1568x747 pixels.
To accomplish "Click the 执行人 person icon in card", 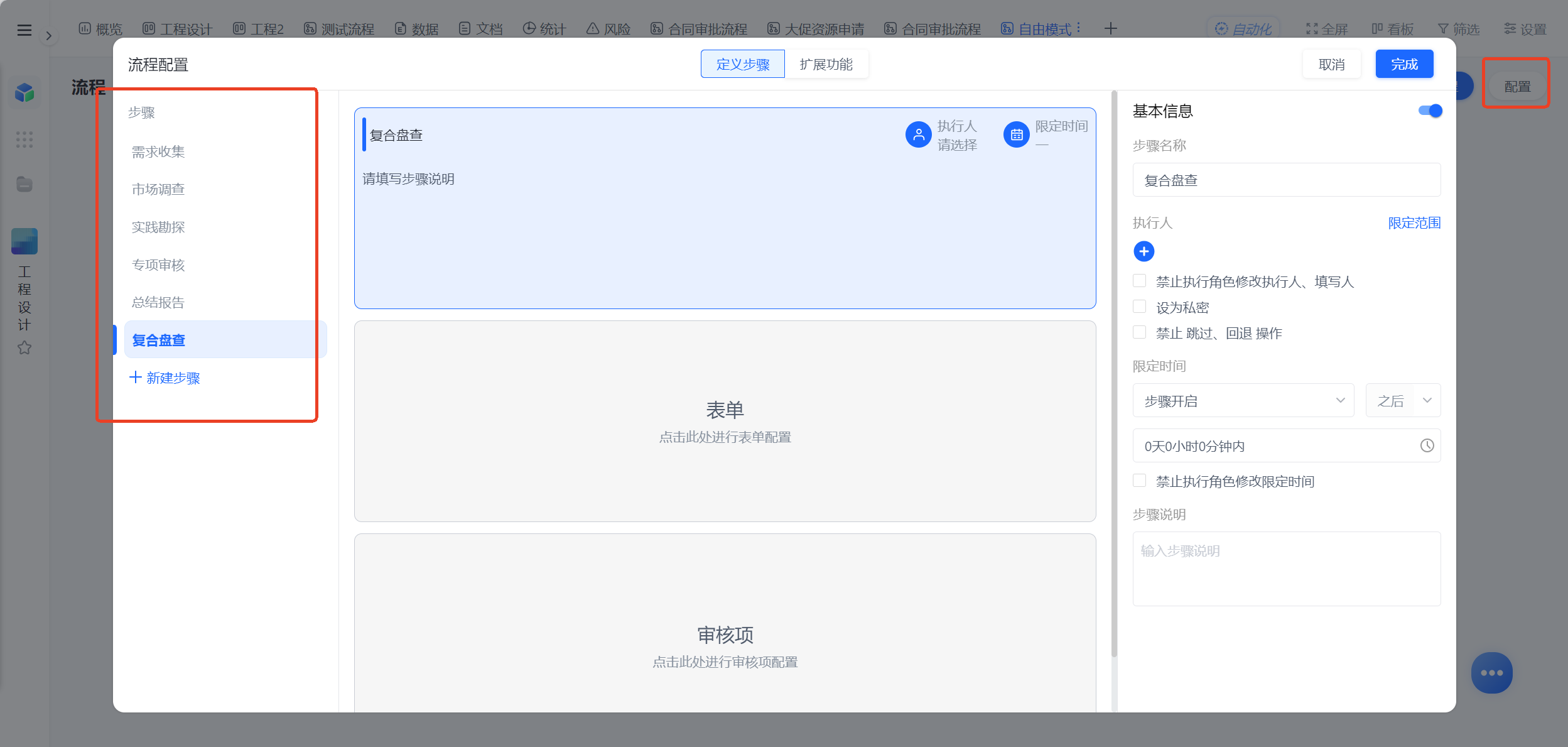I will point(918,134).
